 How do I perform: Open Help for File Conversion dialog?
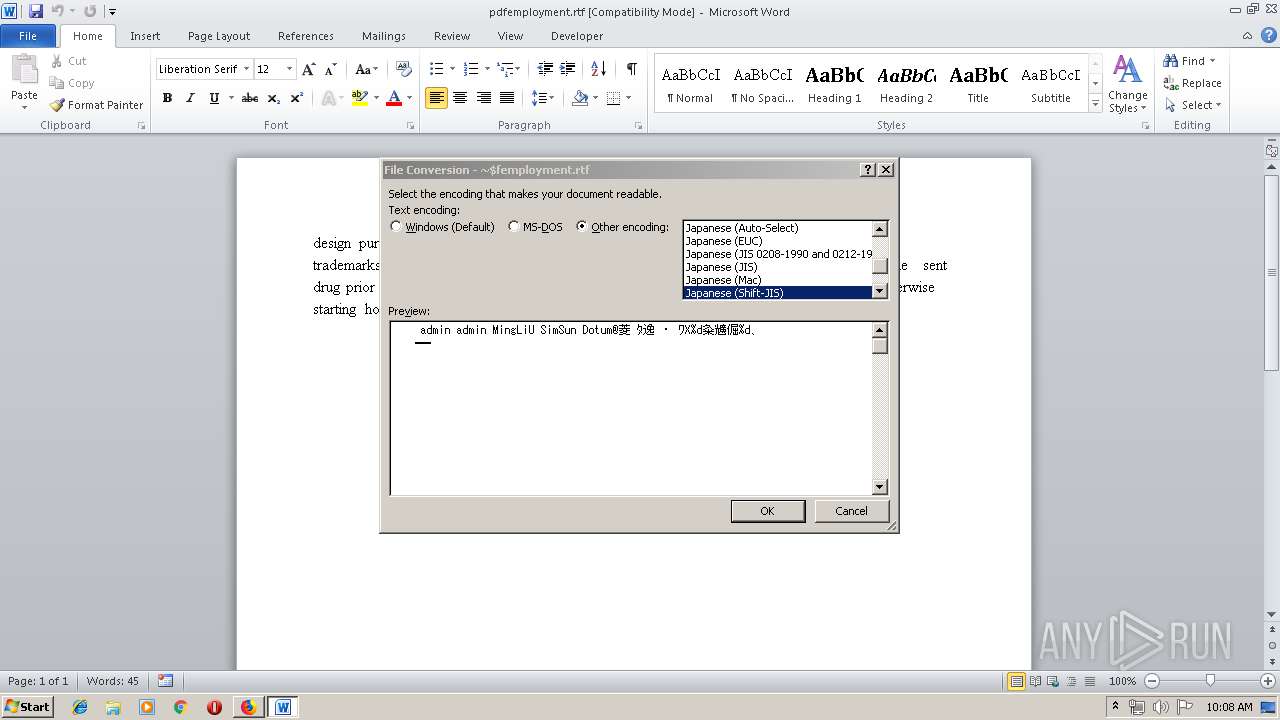click(x=868, y=170)
